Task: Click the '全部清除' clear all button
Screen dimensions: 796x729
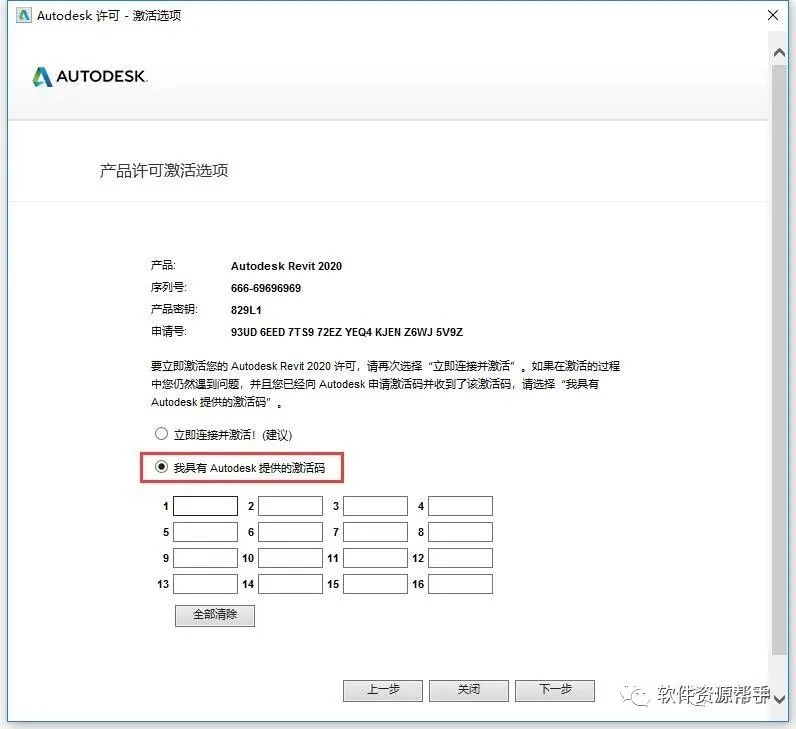Action: (215, 615)
